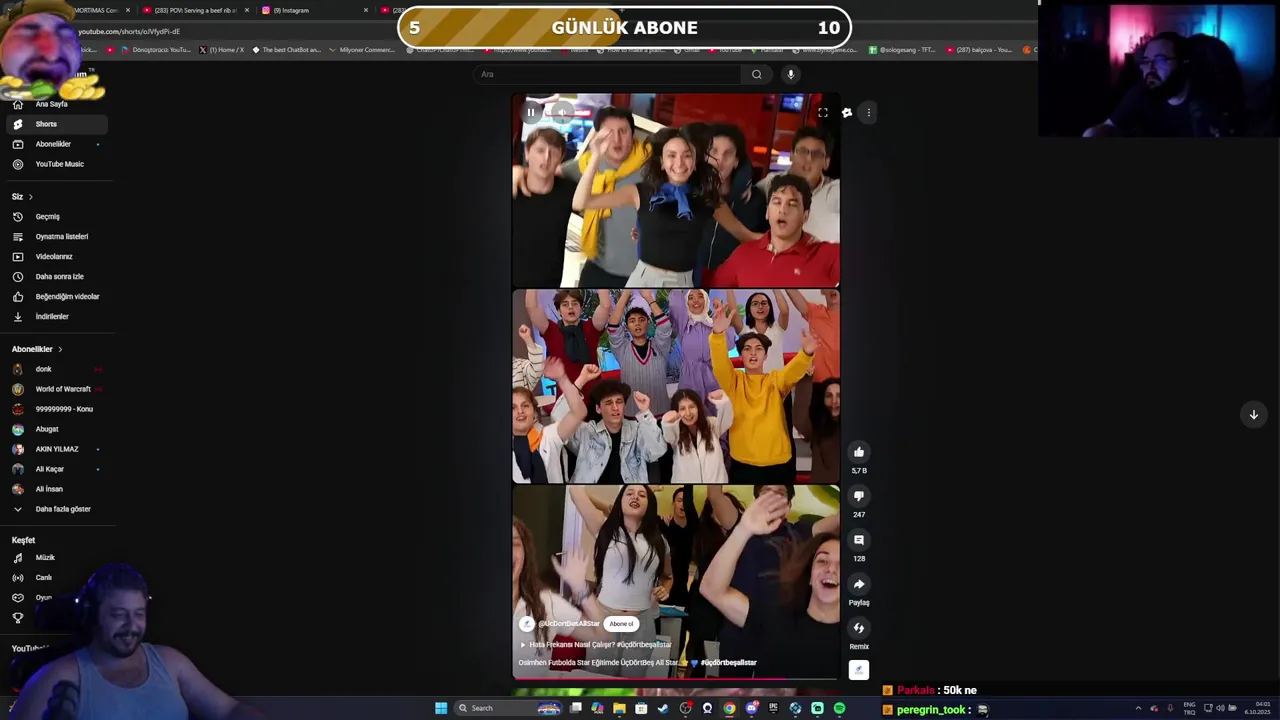
Task: Open Epic Games Launcher taskbar icon
Action: [773, 708]
